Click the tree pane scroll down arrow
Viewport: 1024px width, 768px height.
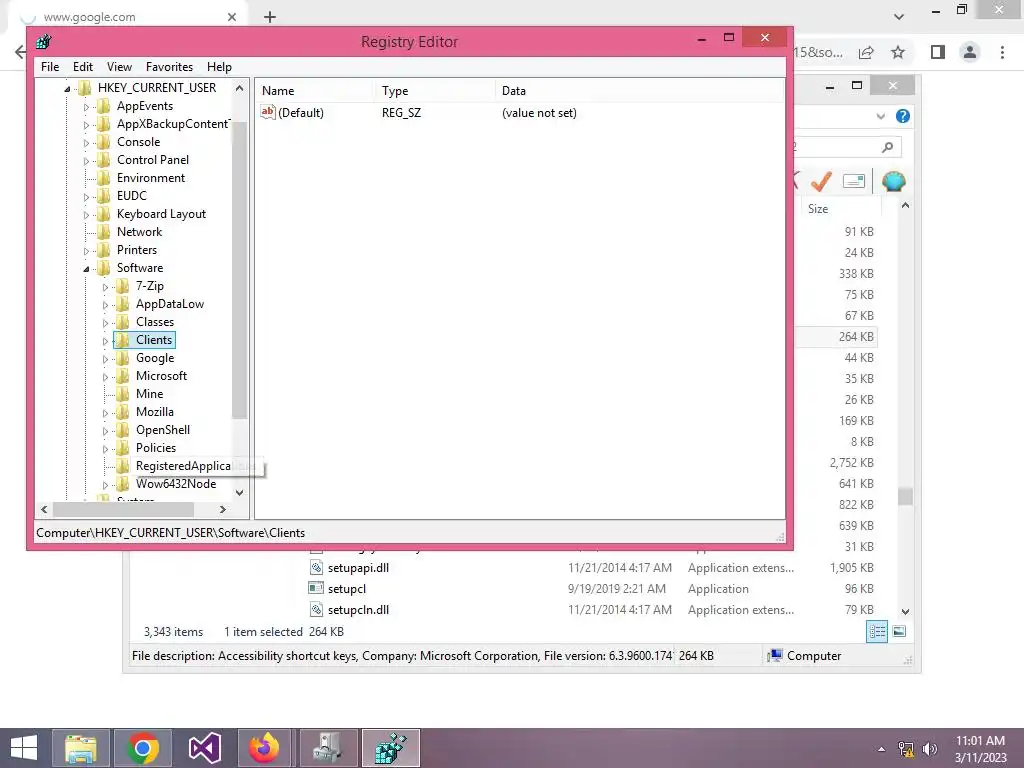(x=240, y=492)
